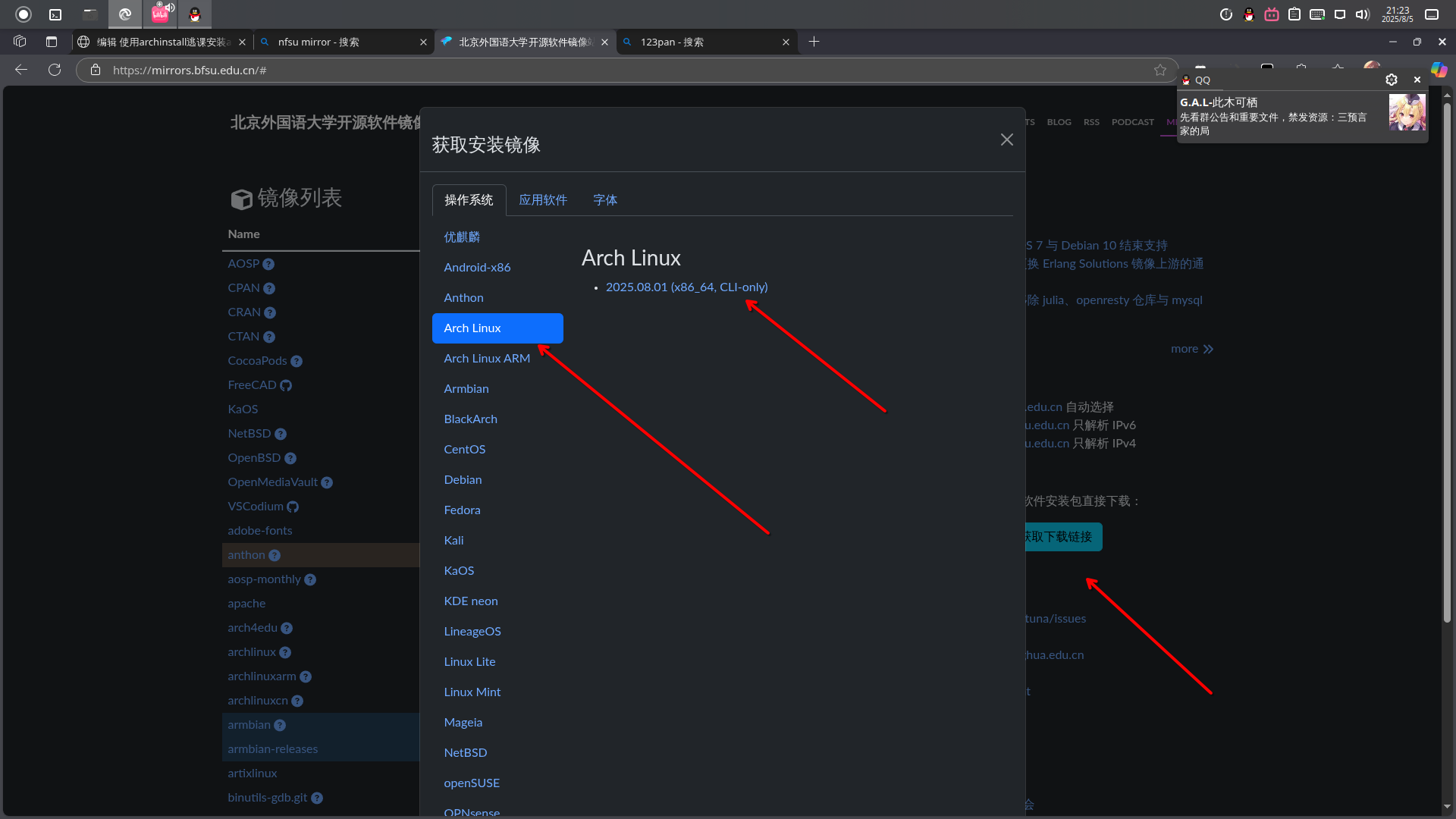
Task: Click the page vertical scrollbar
Action: point(1447,364)
